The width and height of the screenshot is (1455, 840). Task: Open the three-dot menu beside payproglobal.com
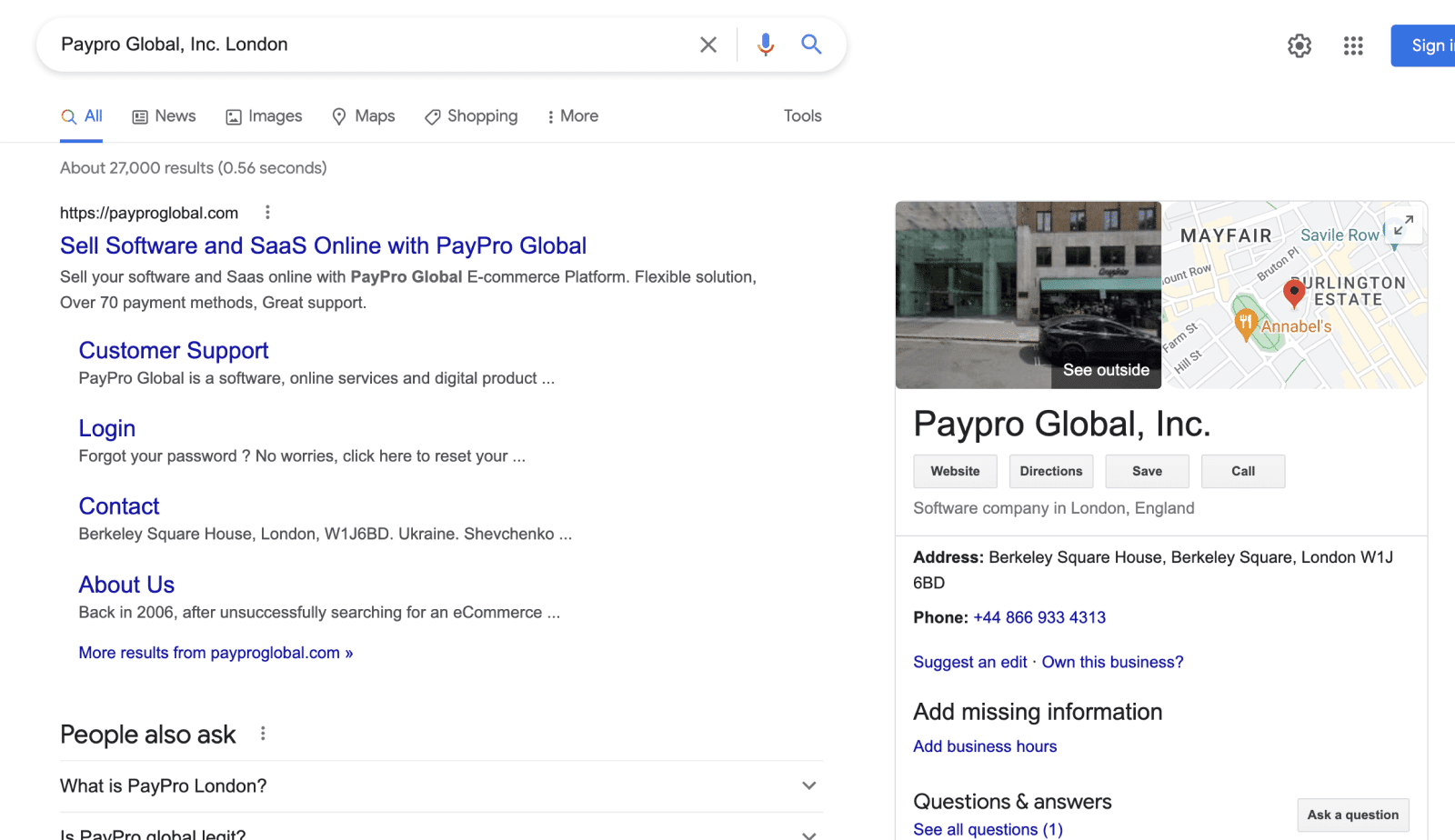coord(267,212)
